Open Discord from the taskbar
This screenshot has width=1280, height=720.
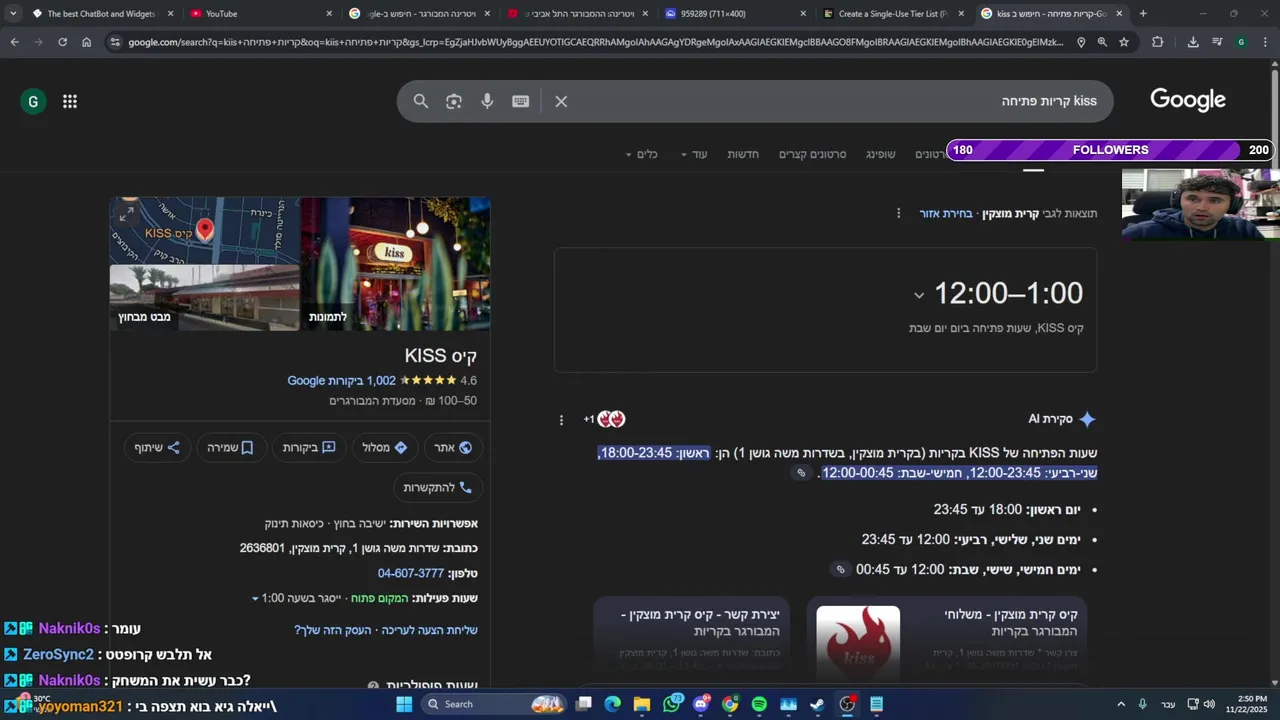pyautogui.click(x=701, y=704)
